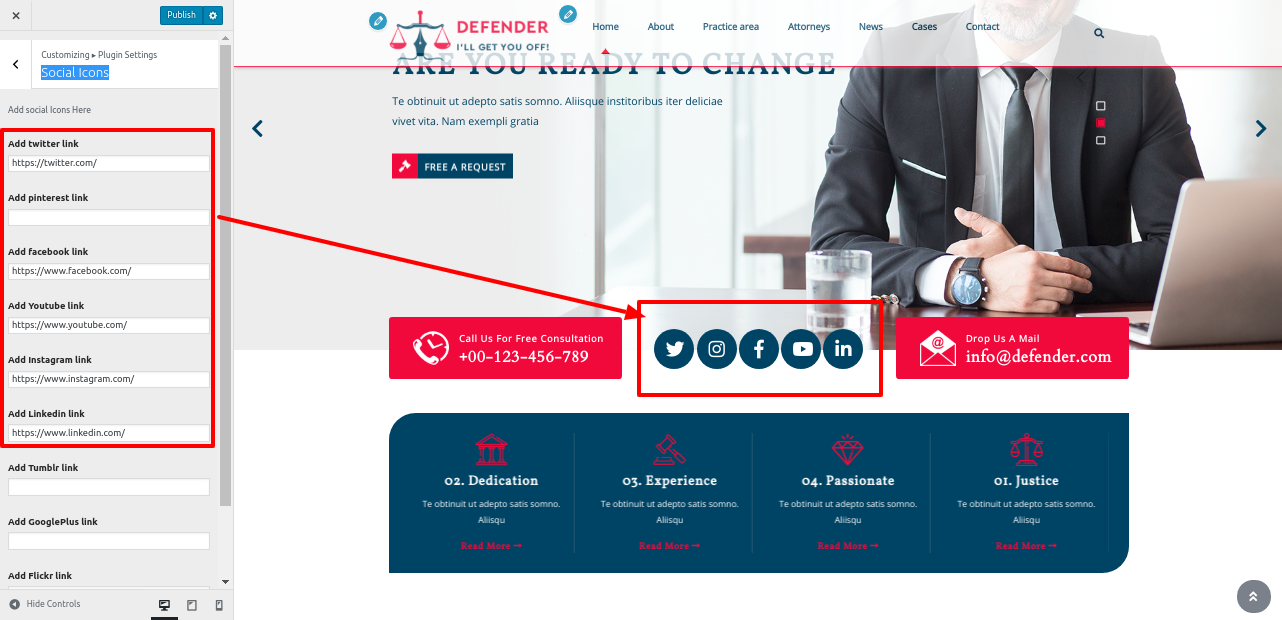1282x620 pixels.
Task: Open the Attorneys menu item
Action: coord(808,27)
